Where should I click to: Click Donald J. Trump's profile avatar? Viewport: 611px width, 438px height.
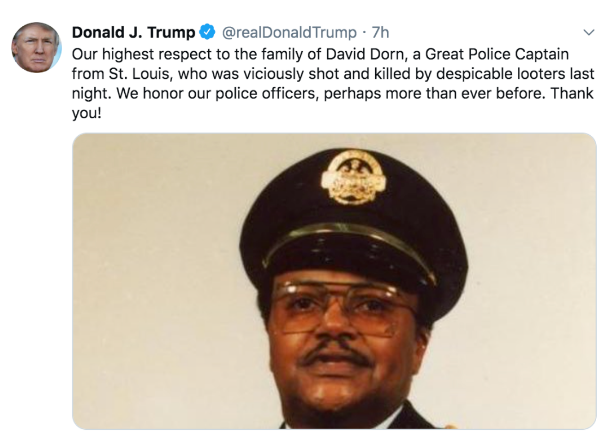[x=36, y=46]
